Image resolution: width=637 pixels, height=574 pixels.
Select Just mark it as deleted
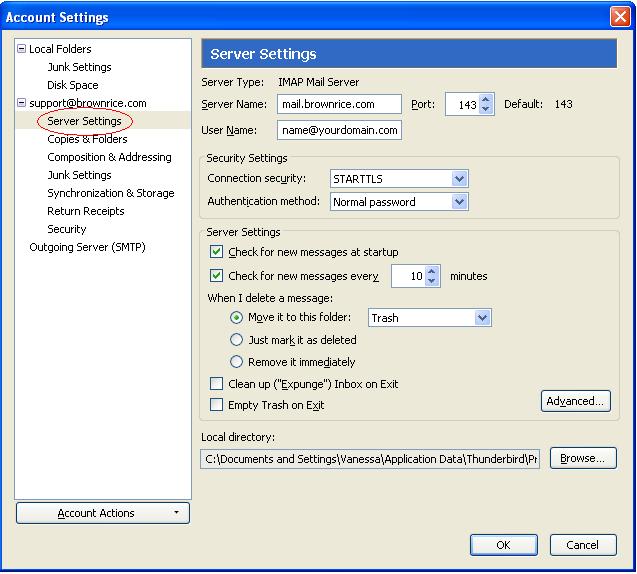pos(236,340)
